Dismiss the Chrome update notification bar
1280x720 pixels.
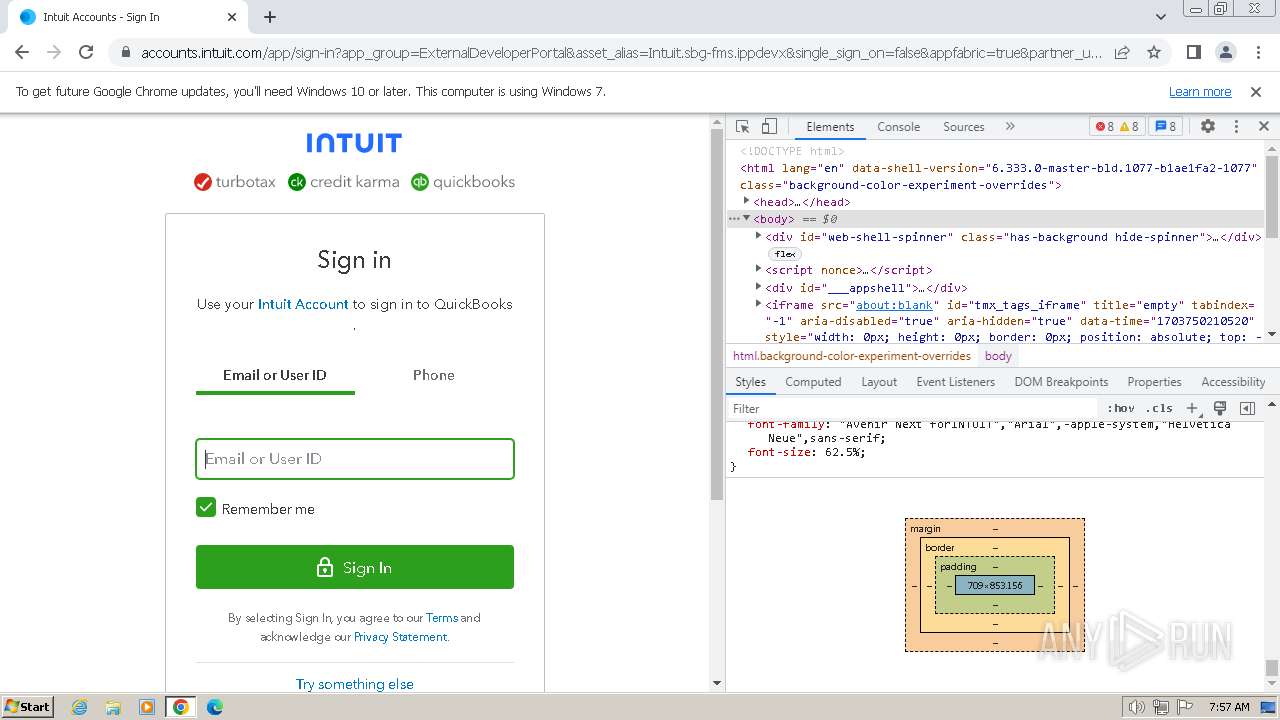1256,91
